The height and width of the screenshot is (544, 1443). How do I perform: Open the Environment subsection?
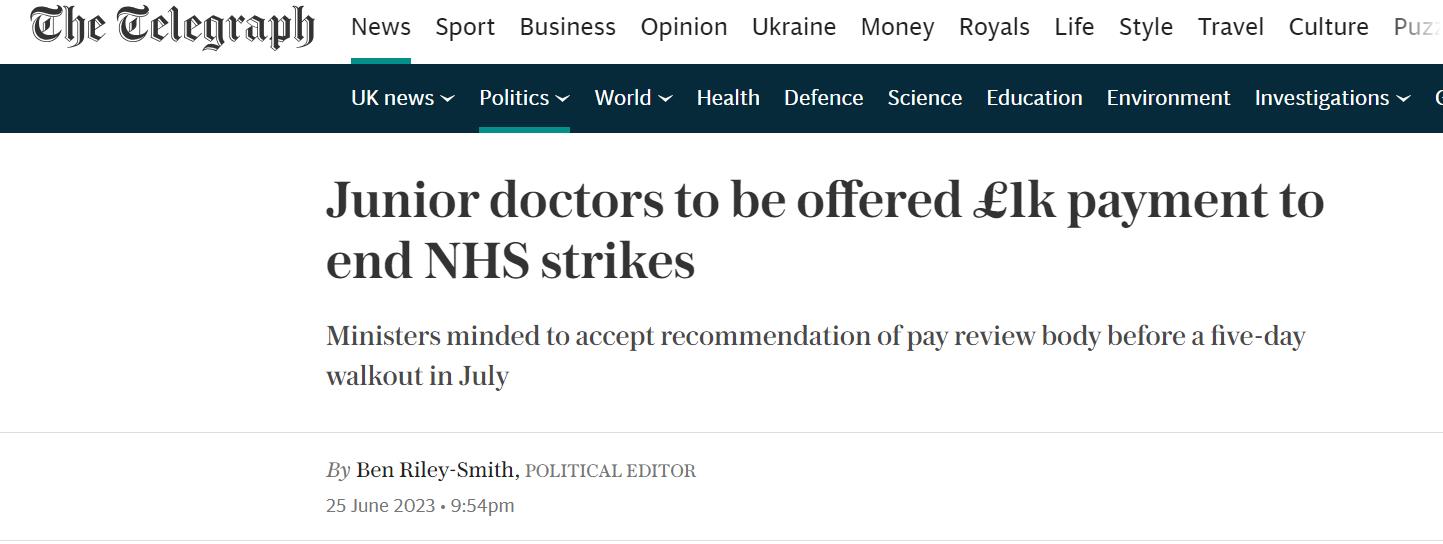click(x=1168, y=98)
